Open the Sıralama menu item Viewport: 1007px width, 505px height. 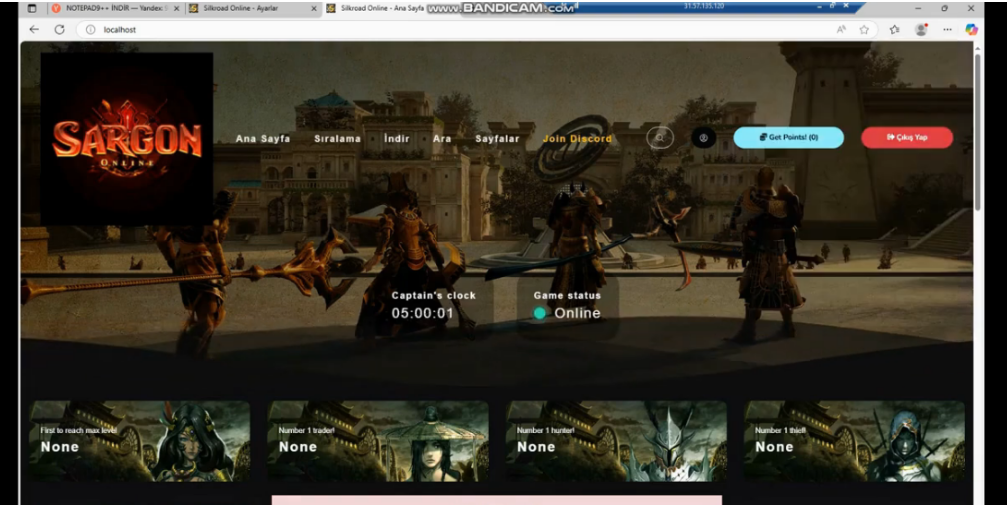(337, 138)
